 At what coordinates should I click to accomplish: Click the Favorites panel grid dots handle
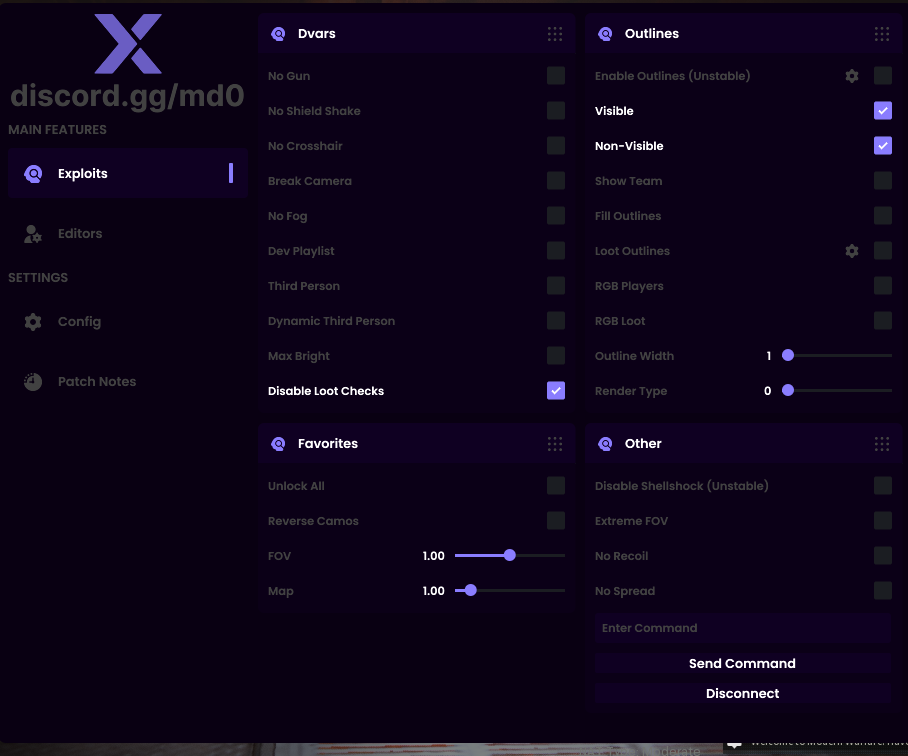[555, 443]
